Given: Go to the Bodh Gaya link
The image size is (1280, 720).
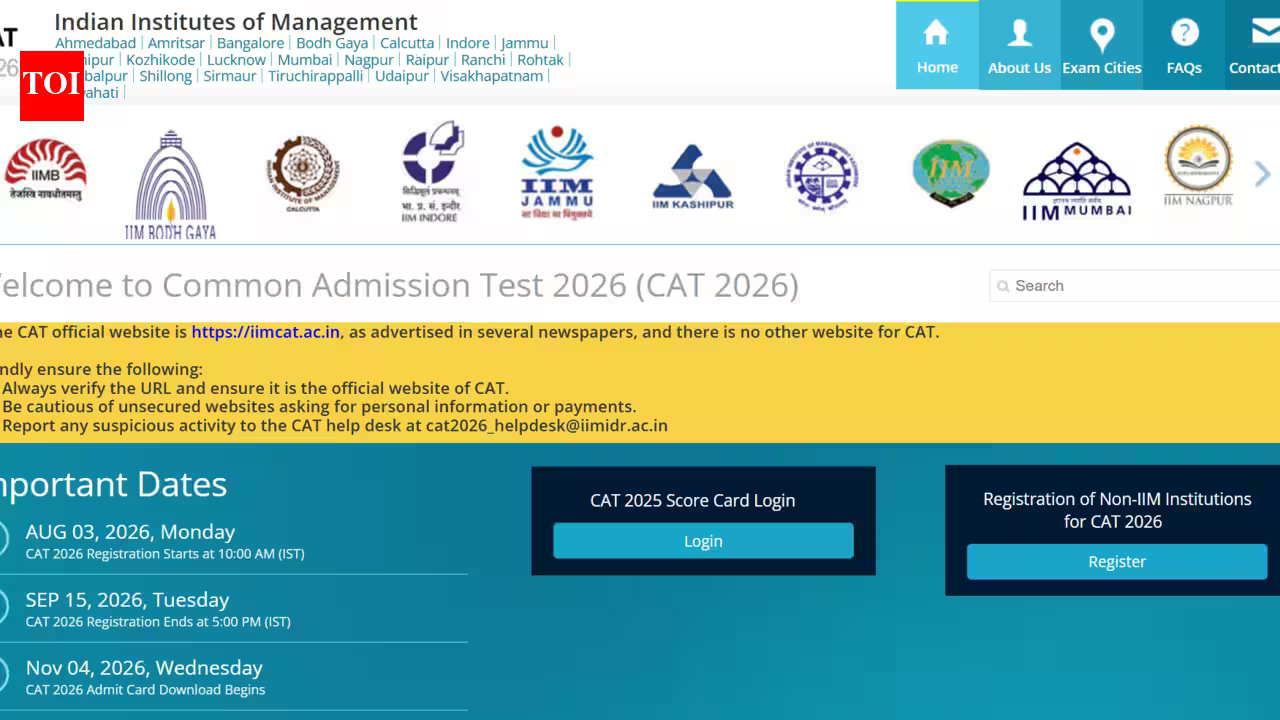Looking at the screenshot, I should pyautogui.click(x=332, y=43).
